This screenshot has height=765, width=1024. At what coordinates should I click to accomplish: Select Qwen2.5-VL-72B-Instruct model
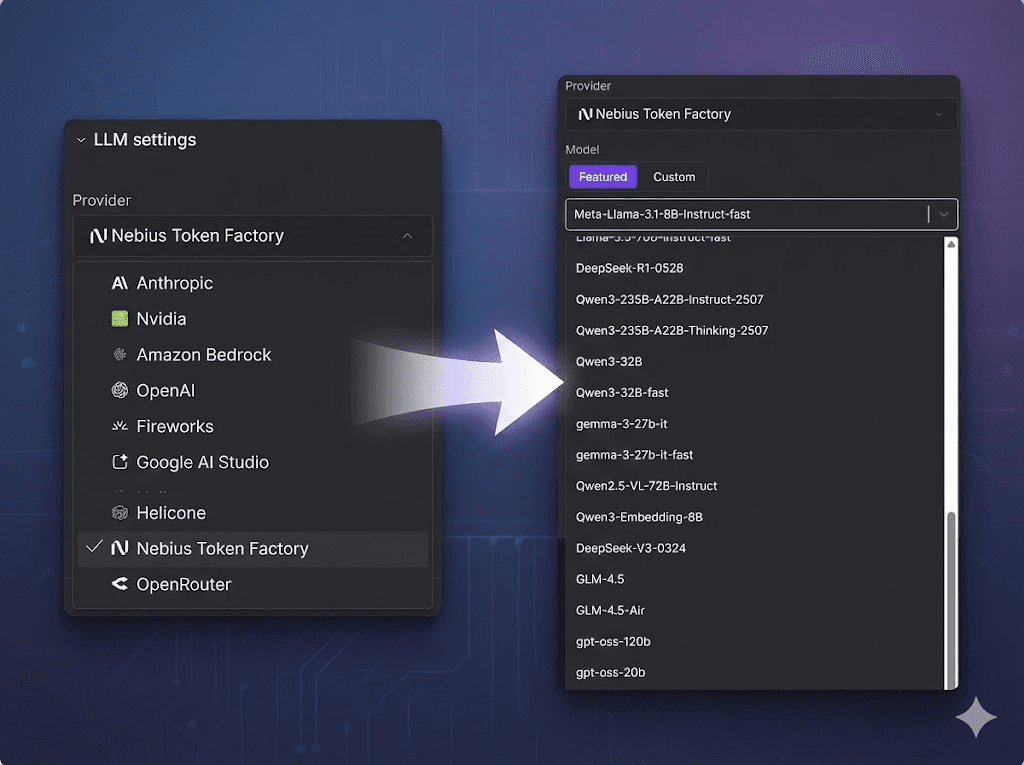tap(755, 486)
